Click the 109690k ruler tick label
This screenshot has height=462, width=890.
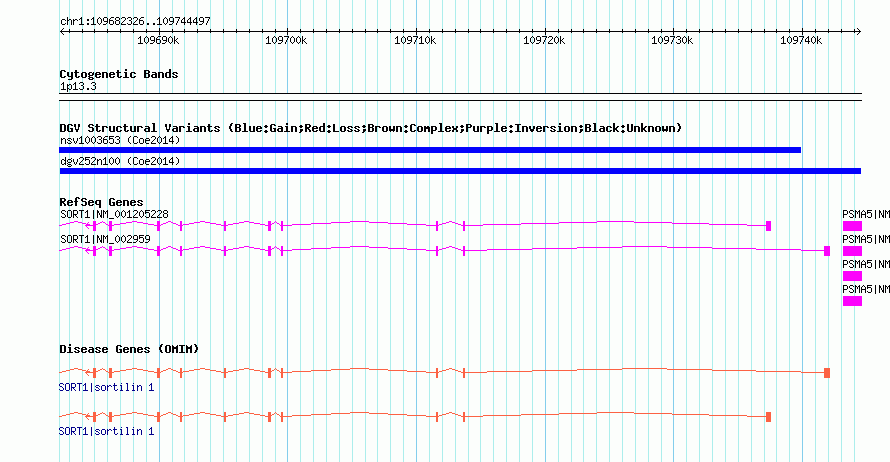click(x=158, y=40)
